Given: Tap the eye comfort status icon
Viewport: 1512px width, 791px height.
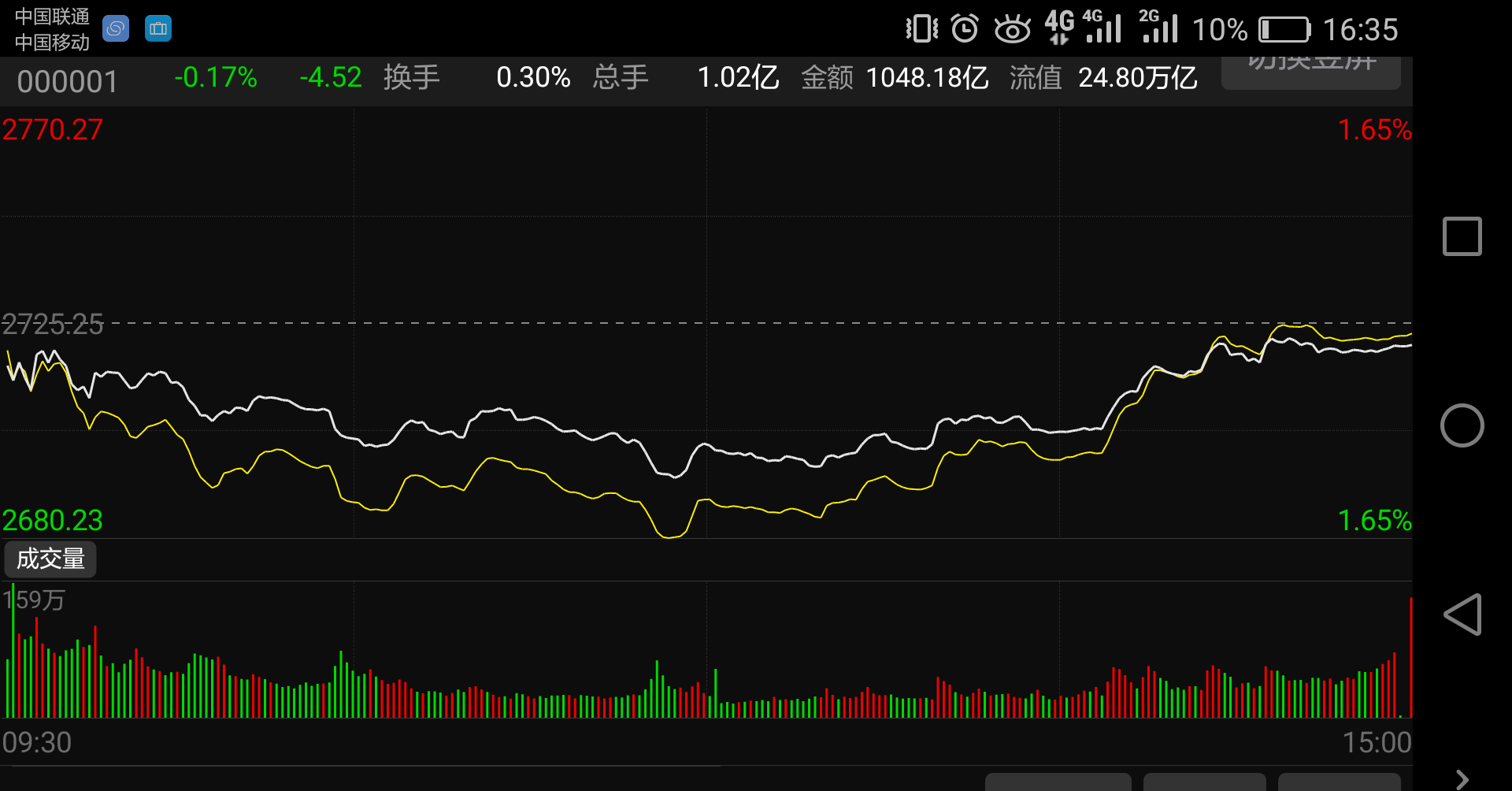Looking at the screenshot, I should [1012, 29].
